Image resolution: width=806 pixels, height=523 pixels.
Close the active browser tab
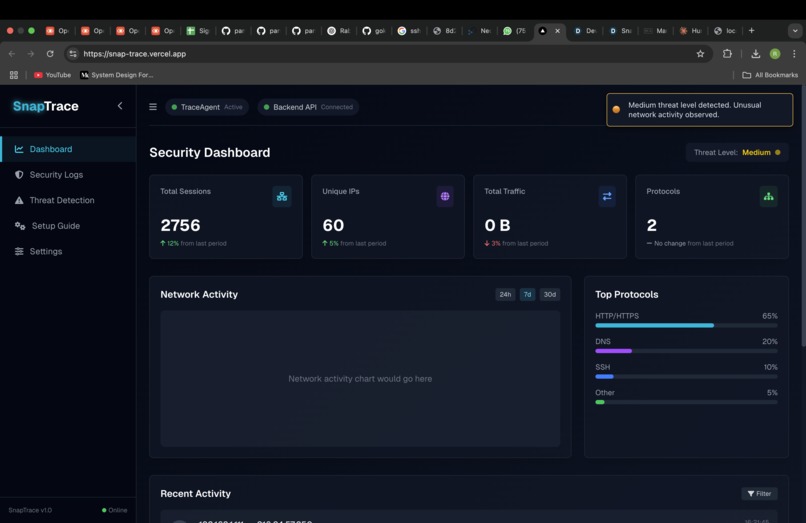[557, 31]
